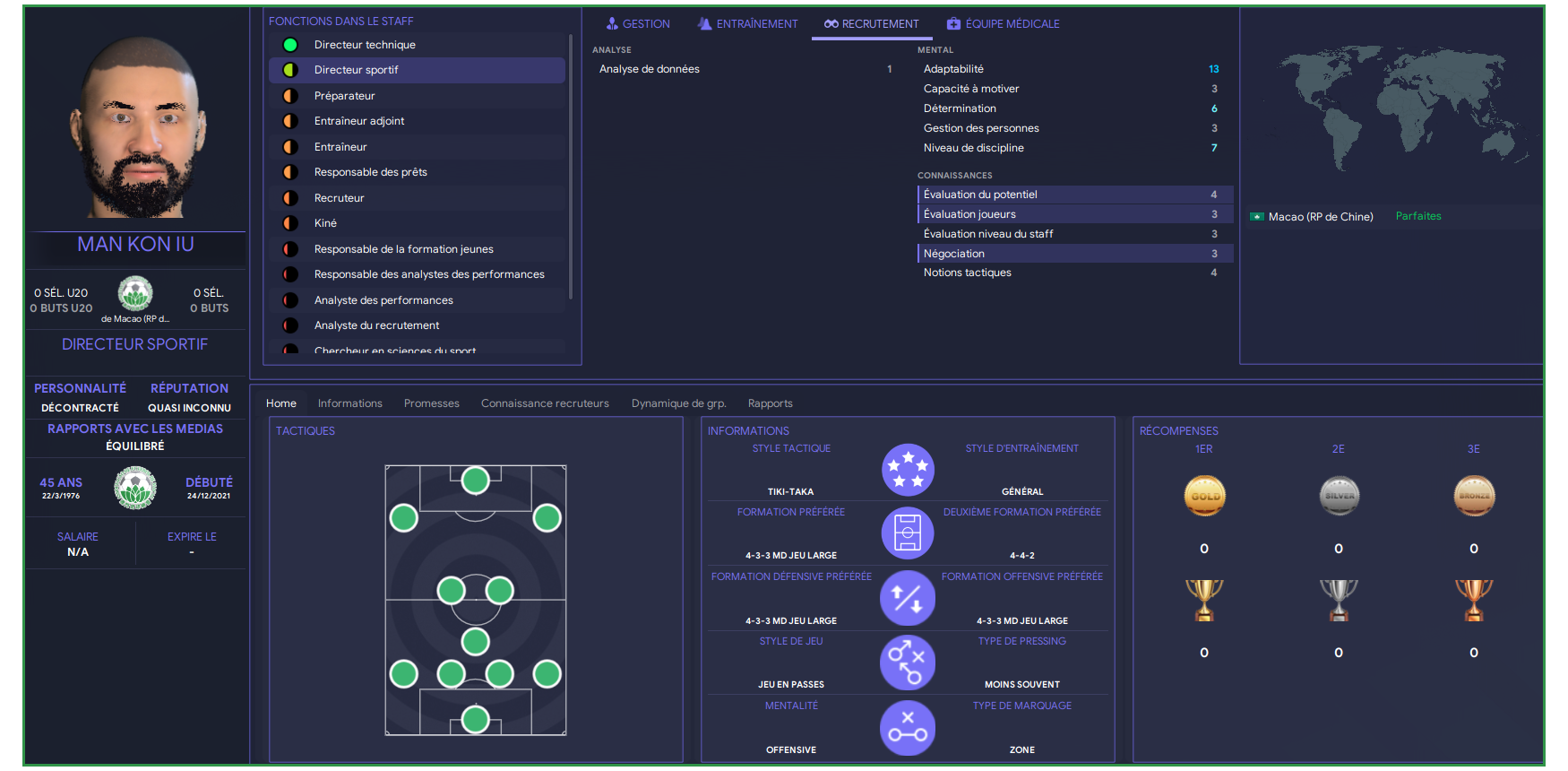Screen dimensions: 1568x771
Task: Open the Équipe Médicale tab
Action: [x=1004, y=24]
